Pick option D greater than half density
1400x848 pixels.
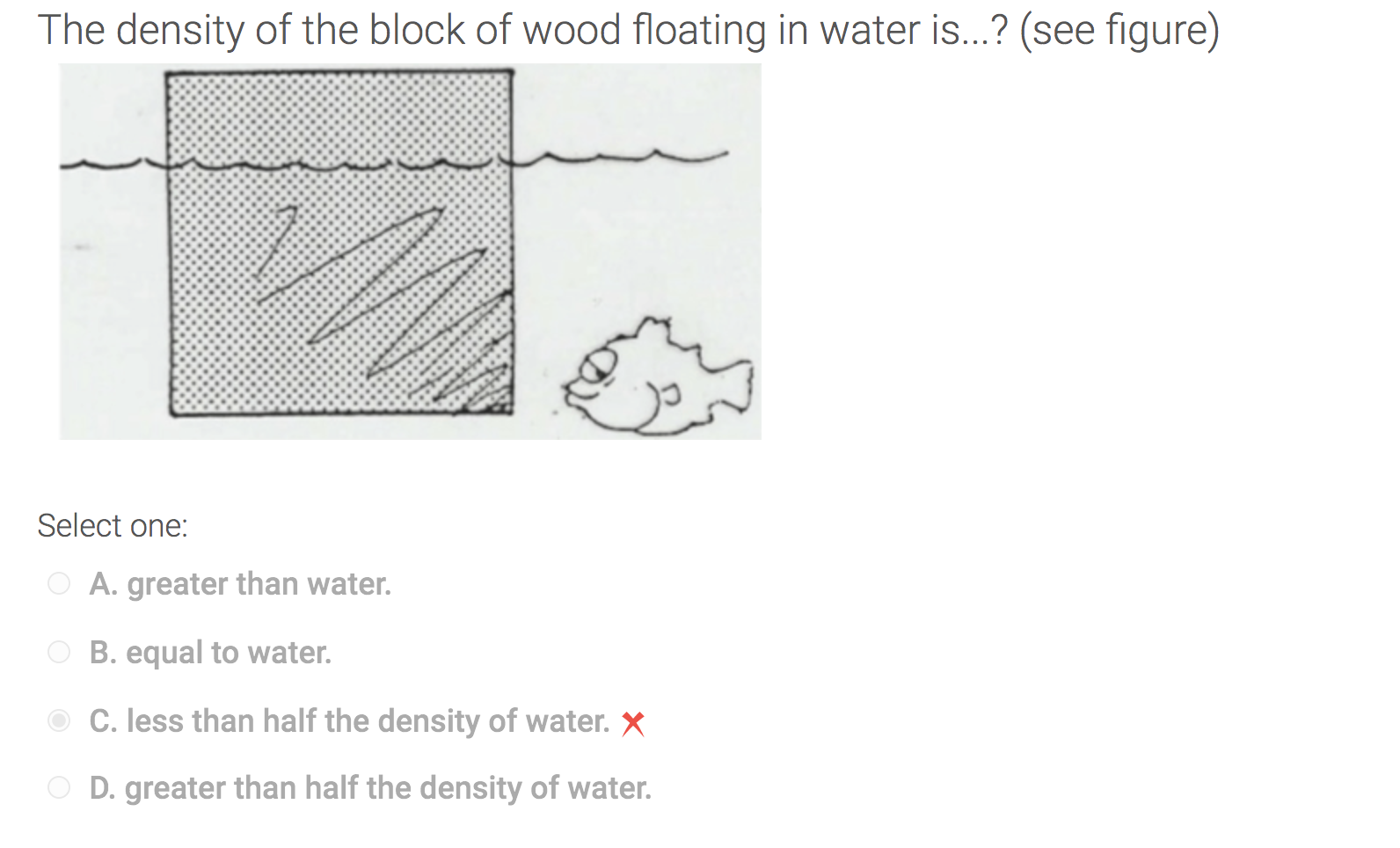pos(58,788)
